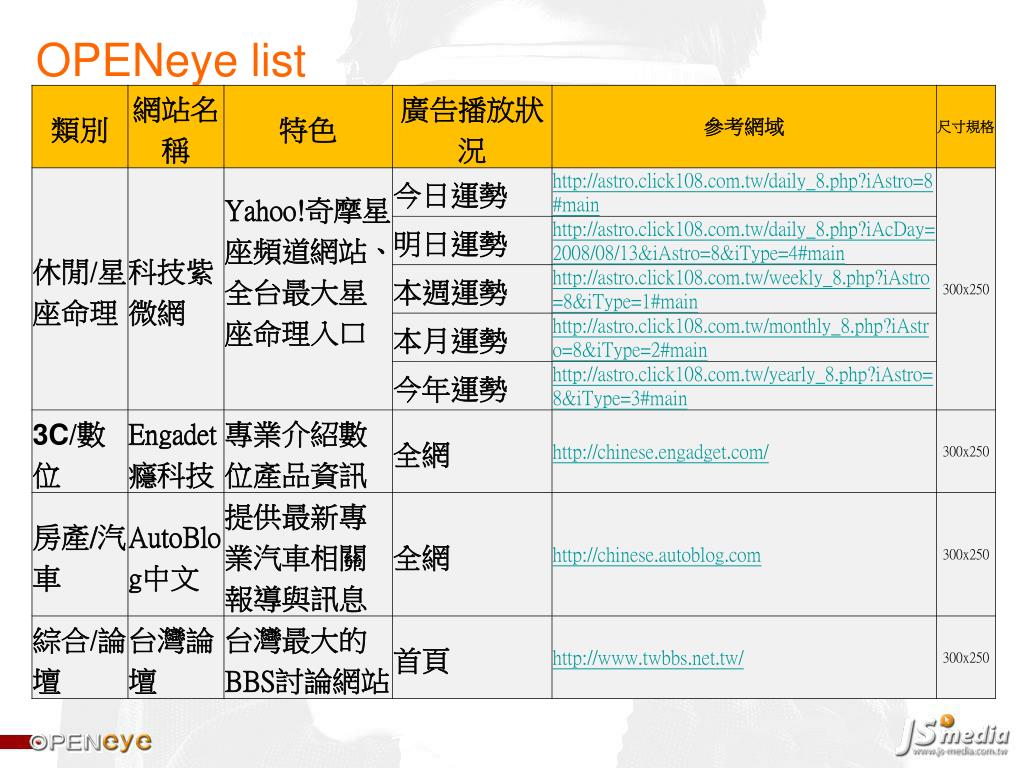Select the 類別 column header
This screenshot has height=768, width=1024.
(80, 127)
